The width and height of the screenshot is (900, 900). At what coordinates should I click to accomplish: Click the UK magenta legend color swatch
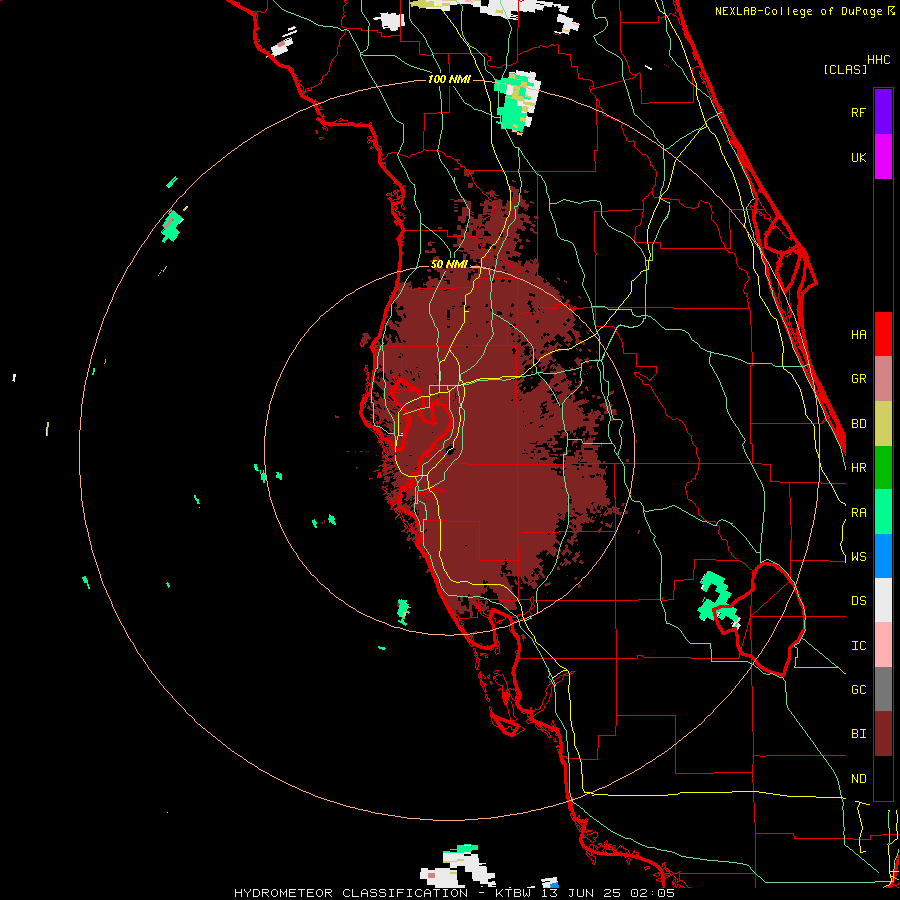[x=883, y=157]
